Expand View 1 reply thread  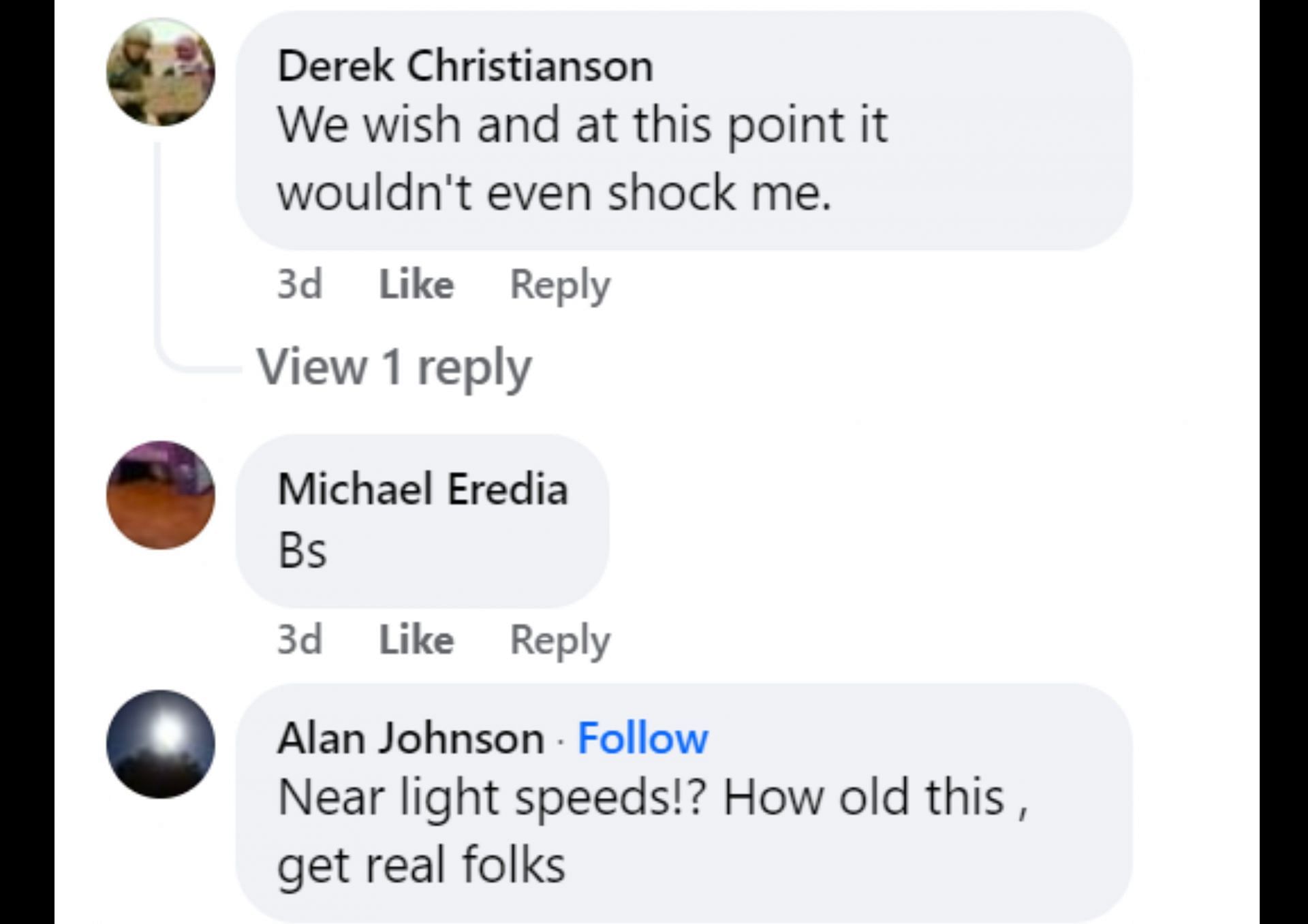tap(394, 367)
